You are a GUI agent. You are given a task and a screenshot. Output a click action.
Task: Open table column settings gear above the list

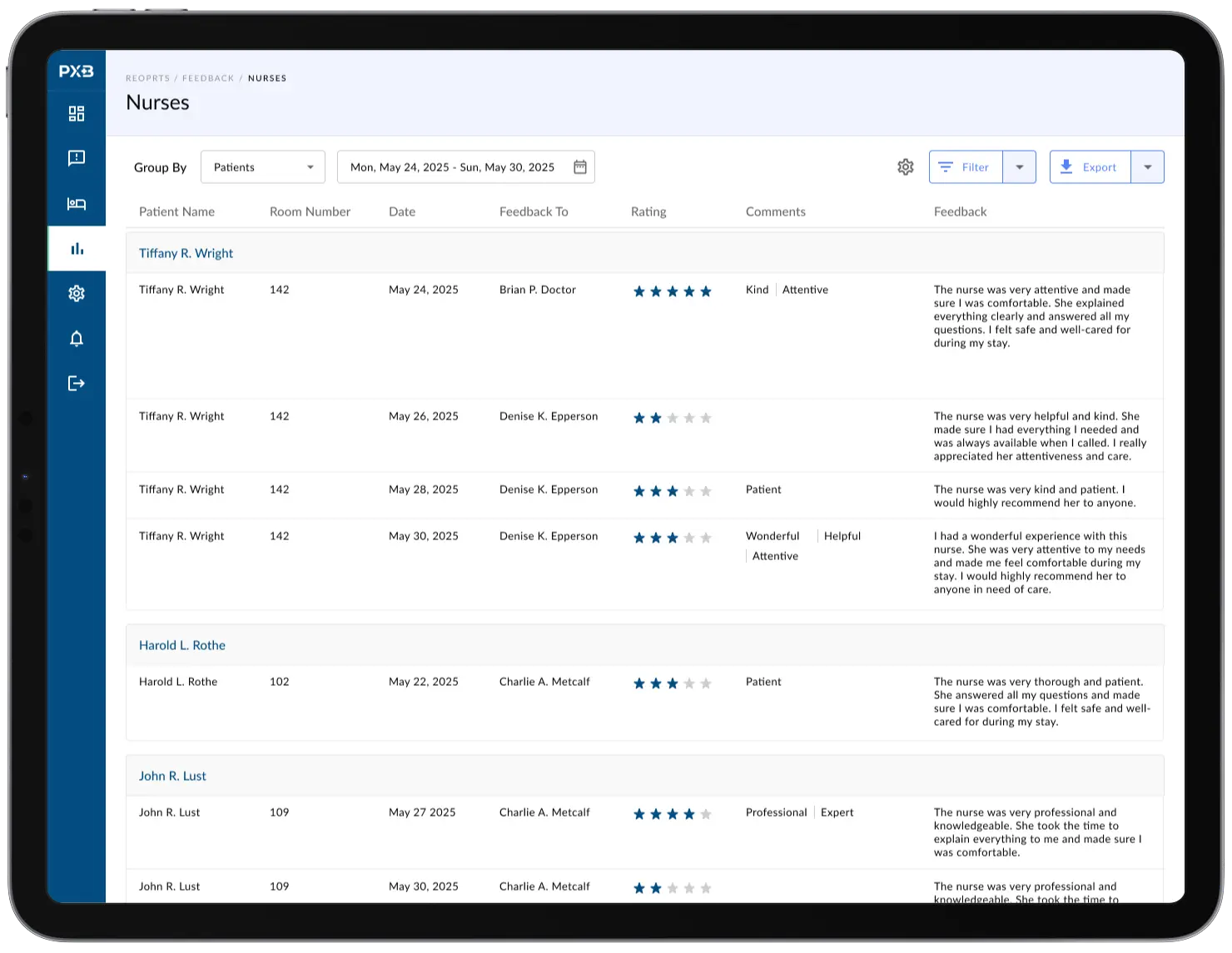coord(905,166)
